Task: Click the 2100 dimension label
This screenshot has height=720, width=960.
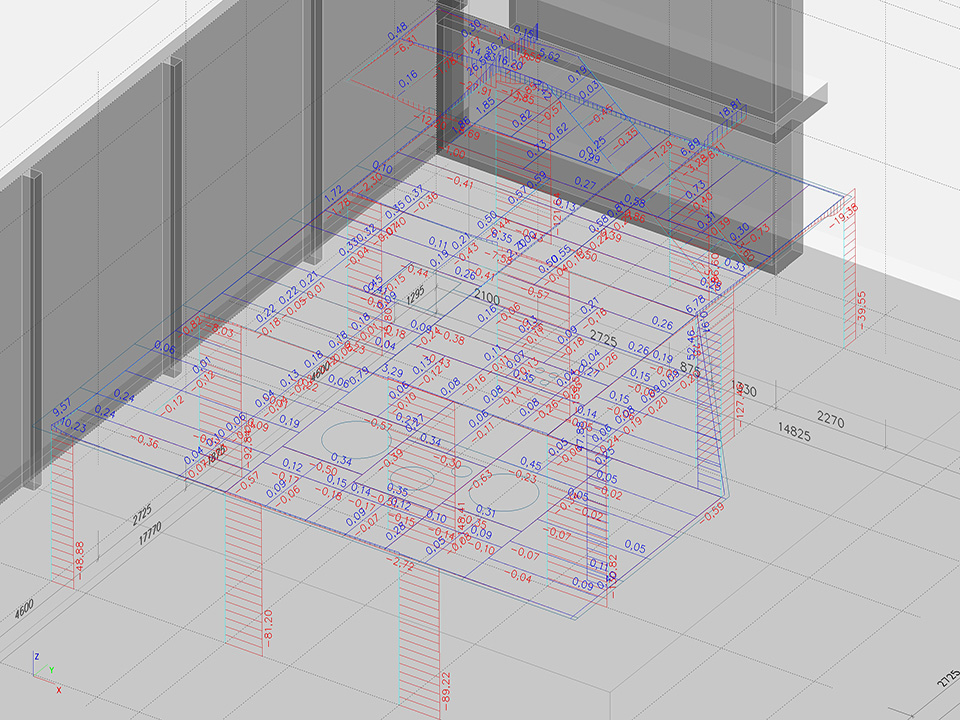Action: 487,298
